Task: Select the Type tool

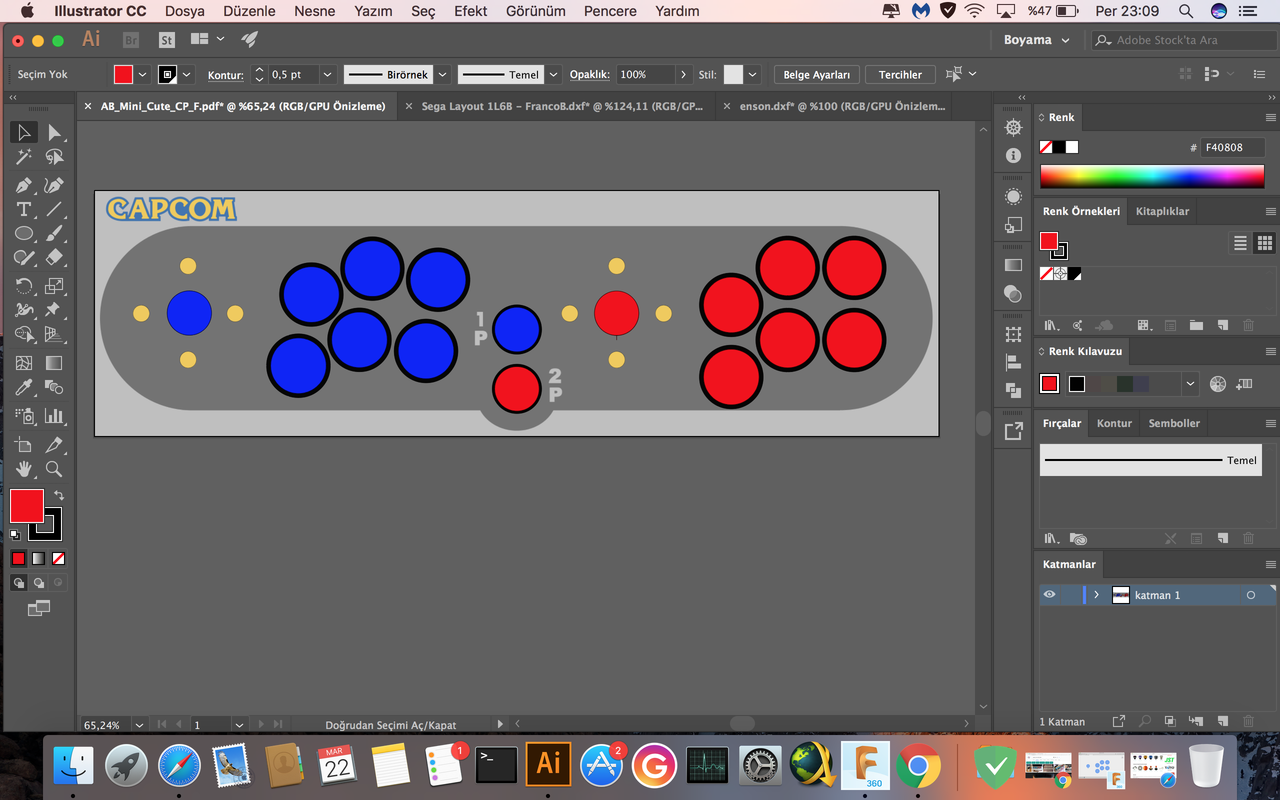Action: coord(24,209)
